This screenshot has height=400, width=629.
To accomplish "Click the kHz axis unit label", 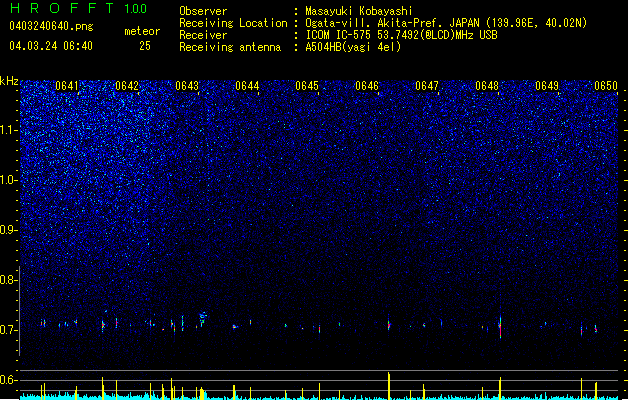I will (x=9, y=81).
